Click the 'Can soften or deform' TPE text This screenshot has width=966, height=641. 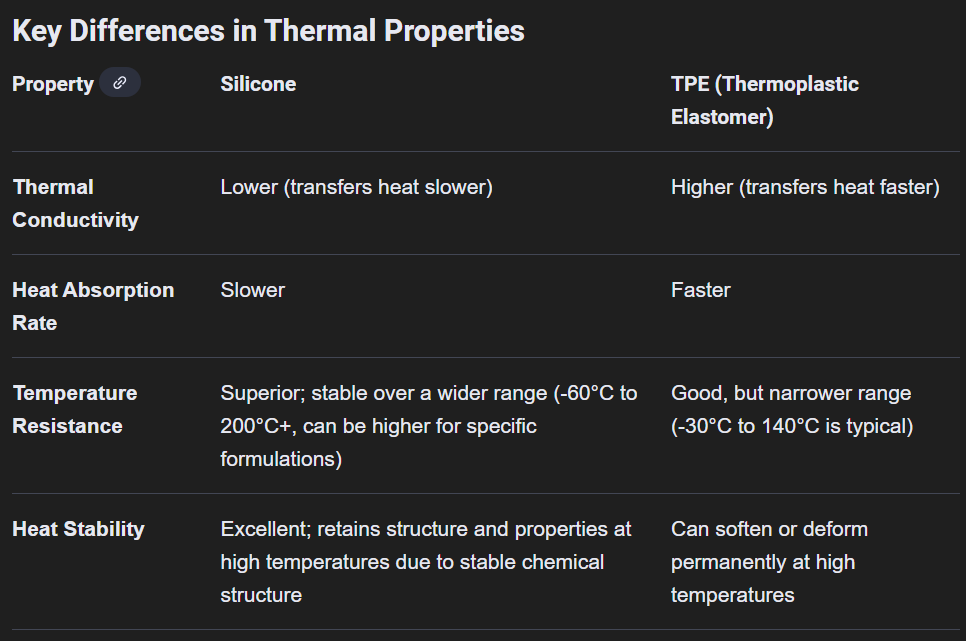[769, 529]
